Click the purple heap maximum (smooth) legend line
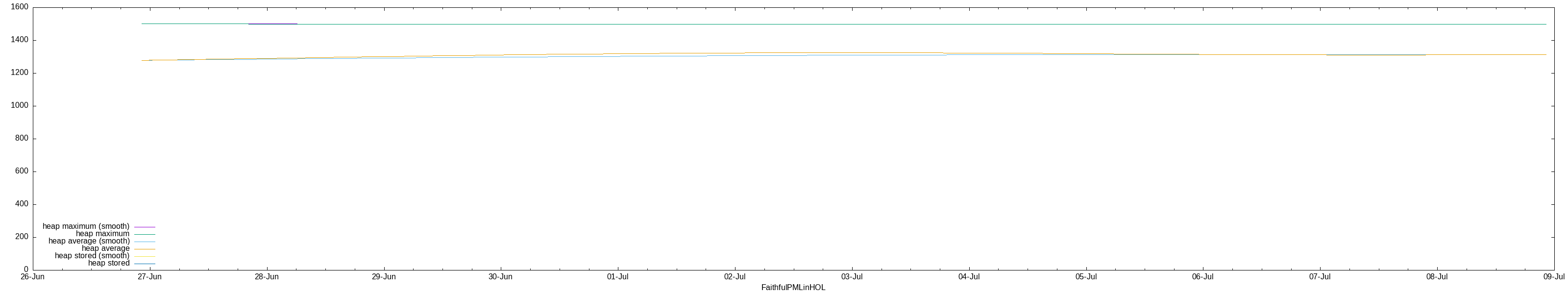This screenshot has width=1568, height=294. pos(145,227)
